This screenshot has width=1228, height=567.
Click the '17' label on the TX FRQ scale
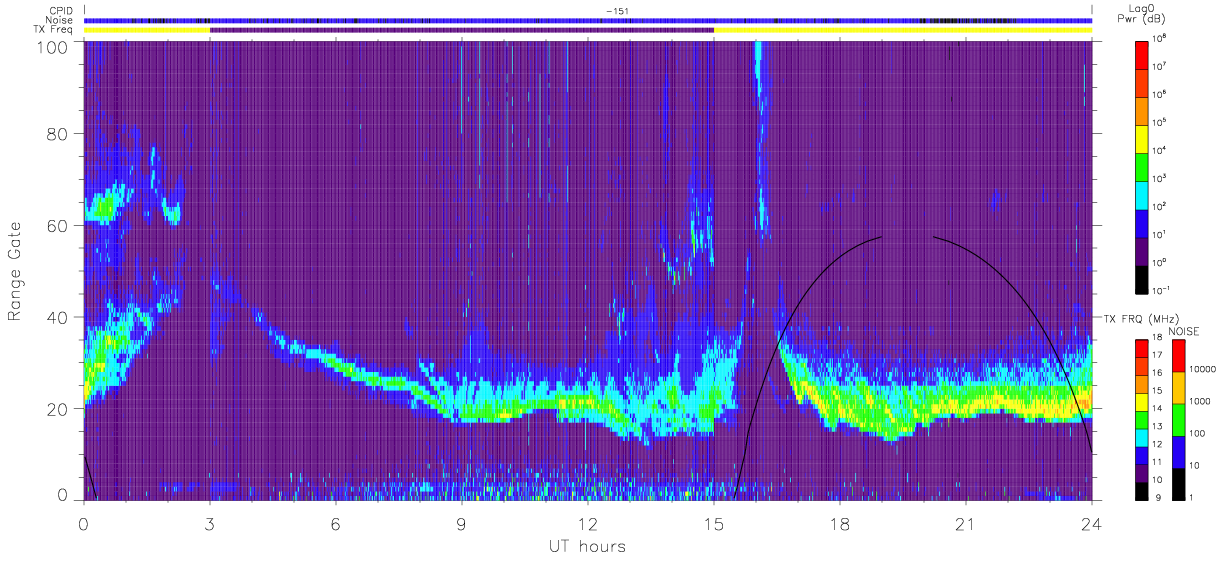[1157, 356]
